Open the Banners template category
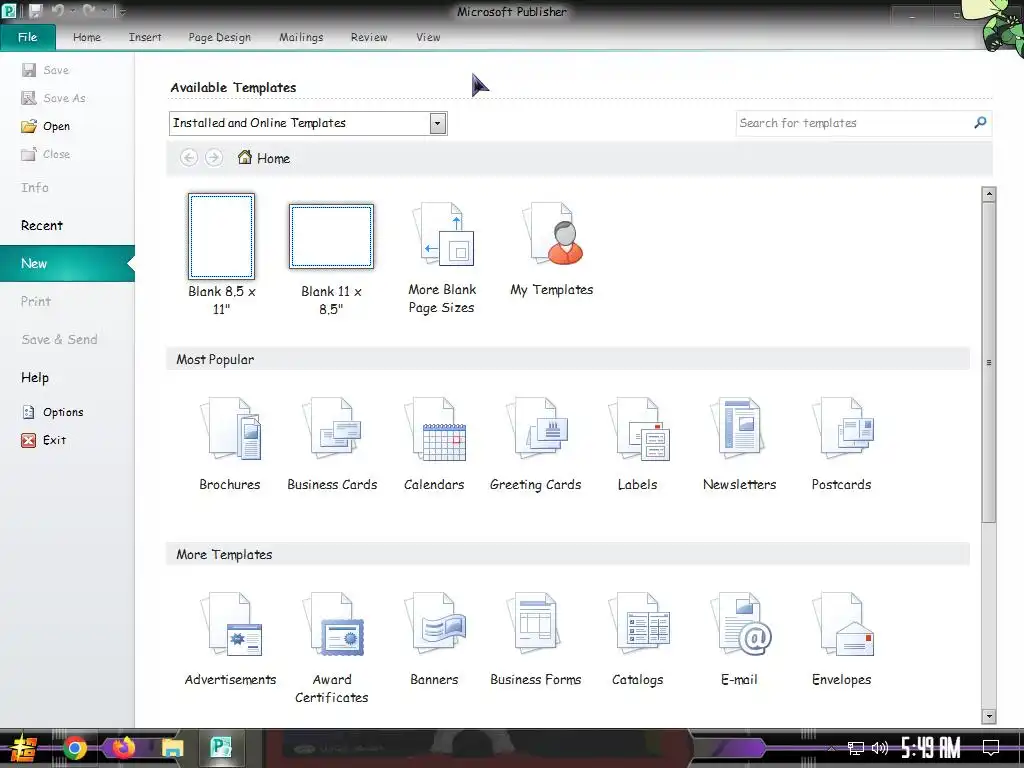1024x768 pixels. pos(434,639)
